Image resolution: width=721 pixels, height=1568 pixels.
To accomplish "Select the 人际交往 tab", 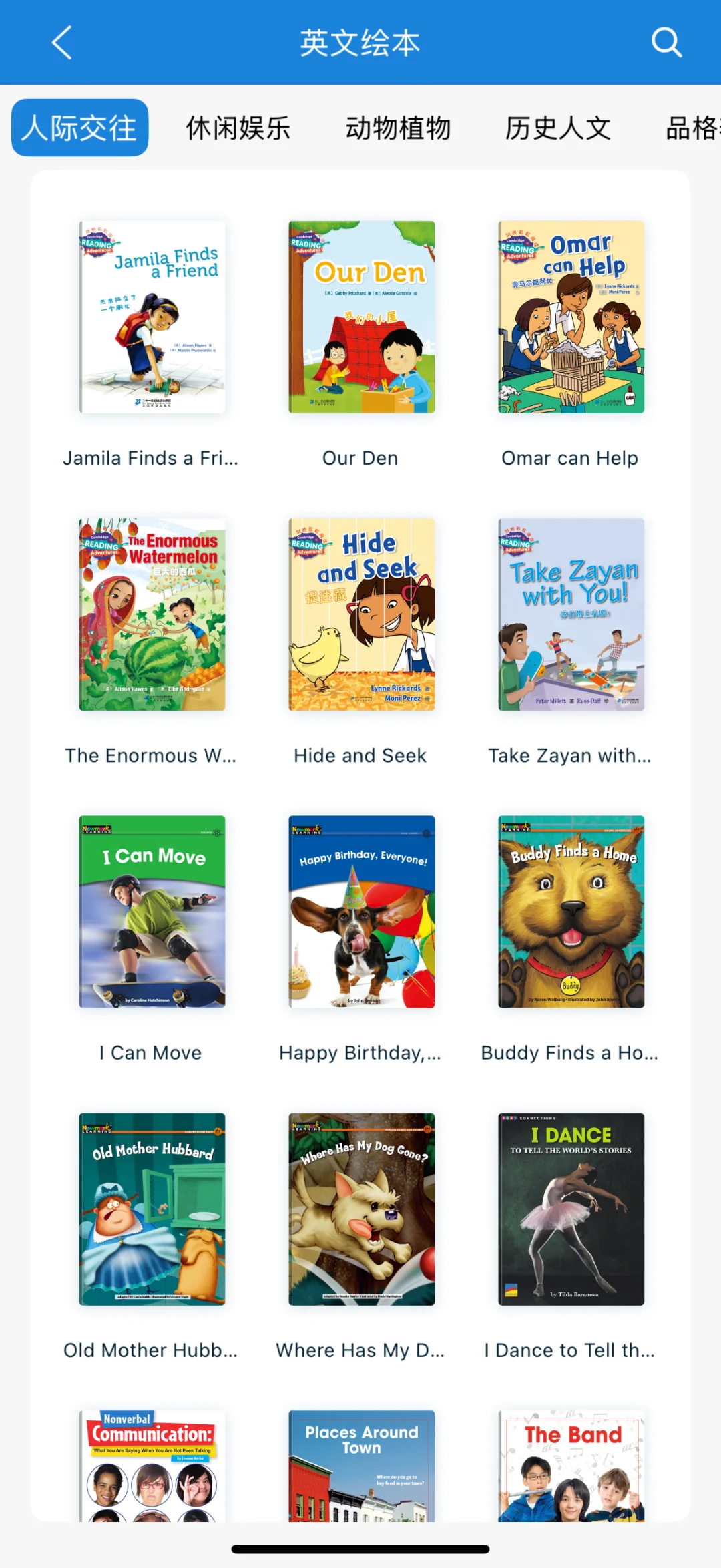I will point(79,128).
